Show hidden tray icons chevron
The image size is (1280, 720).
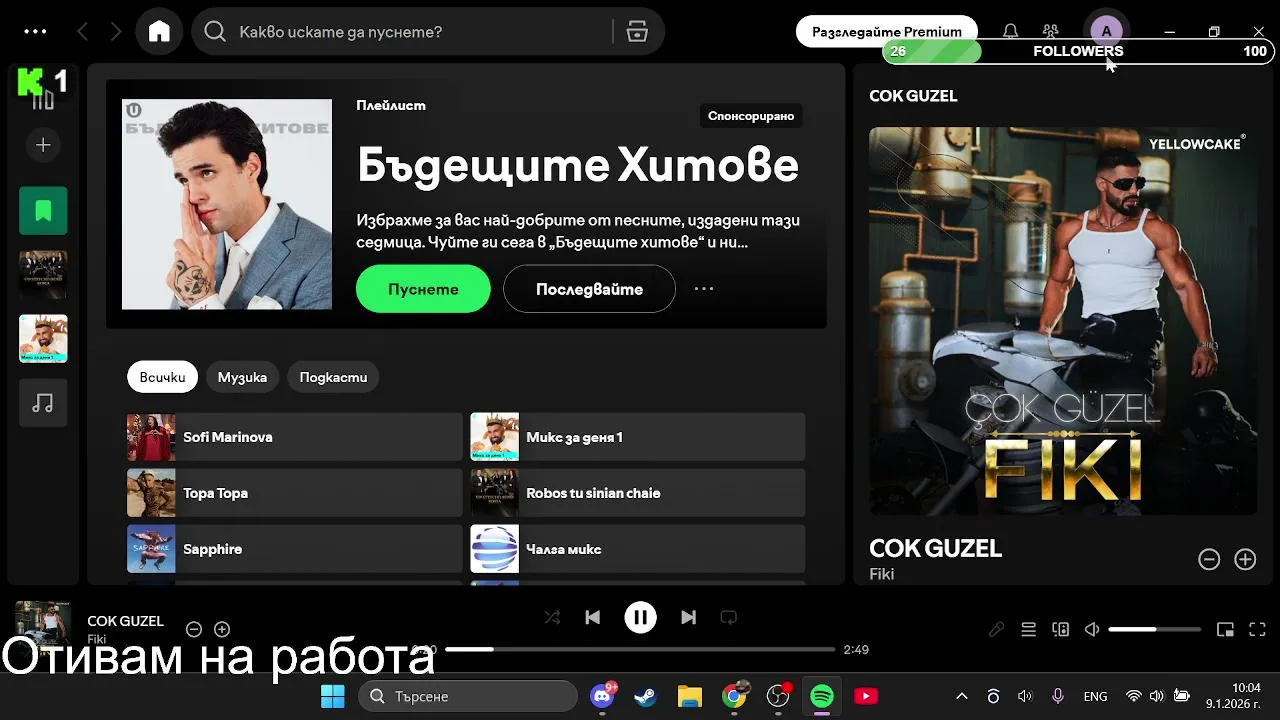pyautogui.click(x=962, y=696)
